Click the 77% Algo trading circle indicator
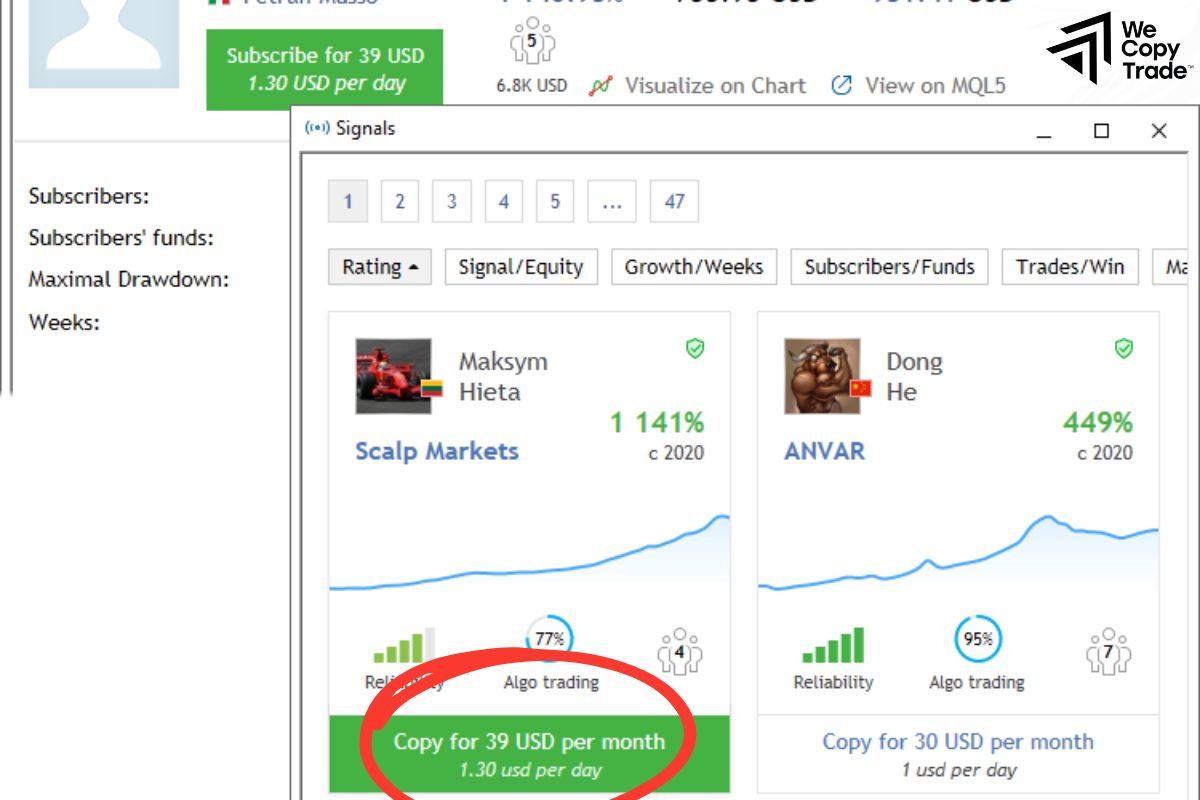This screenshot has width=1200, height=800. (549, 639)
